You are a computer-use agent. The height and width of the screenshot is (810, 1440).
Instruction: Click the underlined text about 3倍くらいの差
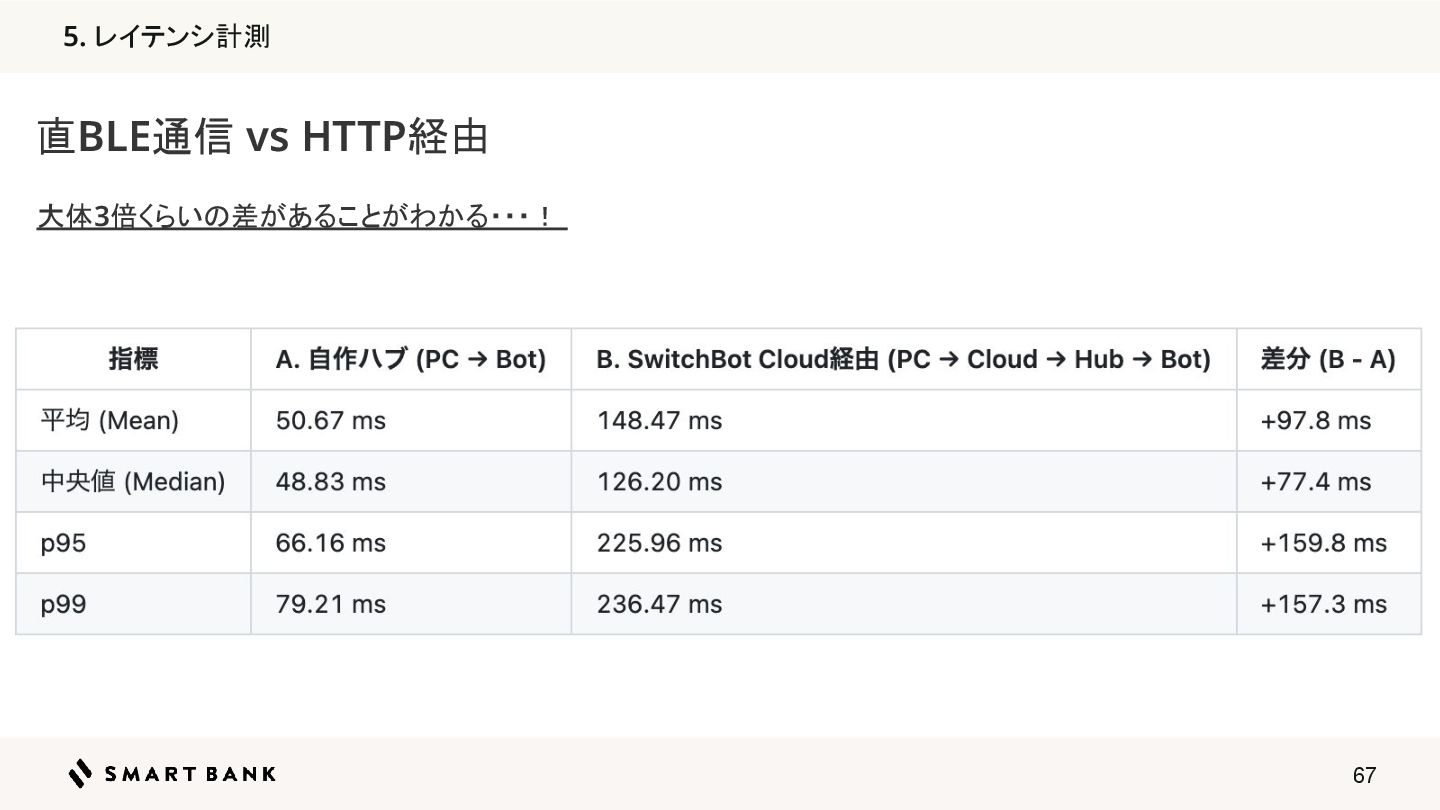[300, 216]
